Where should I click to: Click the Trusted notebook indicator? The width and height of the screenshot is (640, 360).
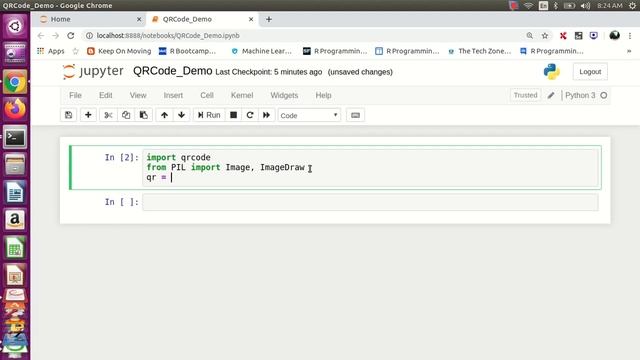(x=525, y=95)
